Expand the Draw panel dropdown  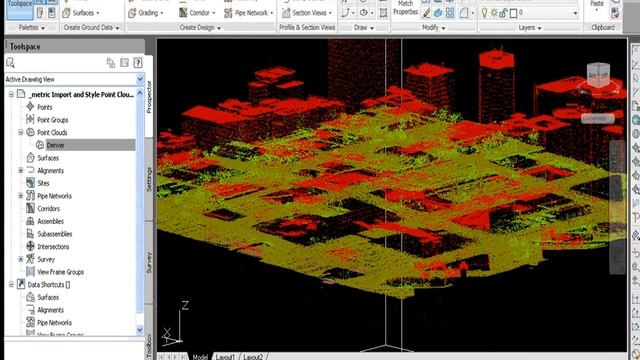[364, 27]
